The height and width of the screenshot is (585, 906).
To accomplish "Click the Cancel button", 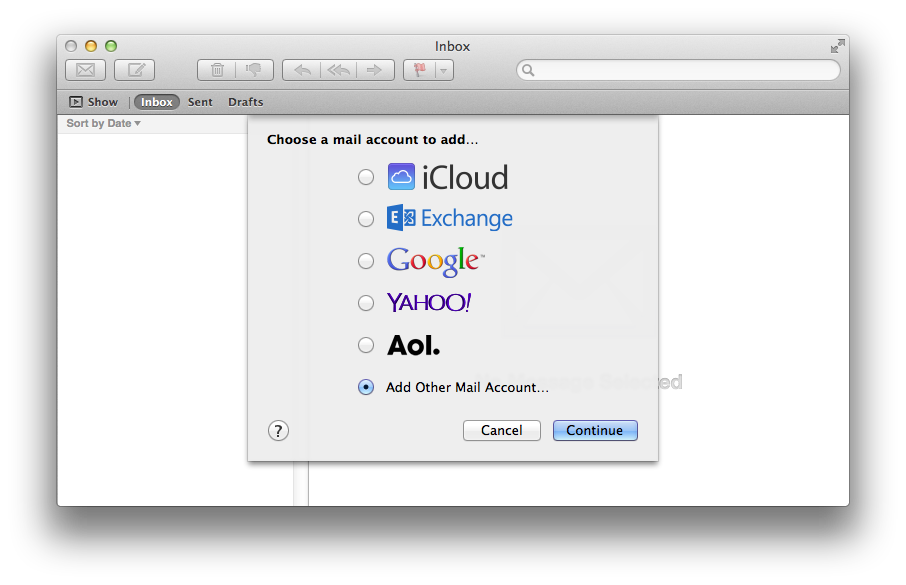I will 502,431.
